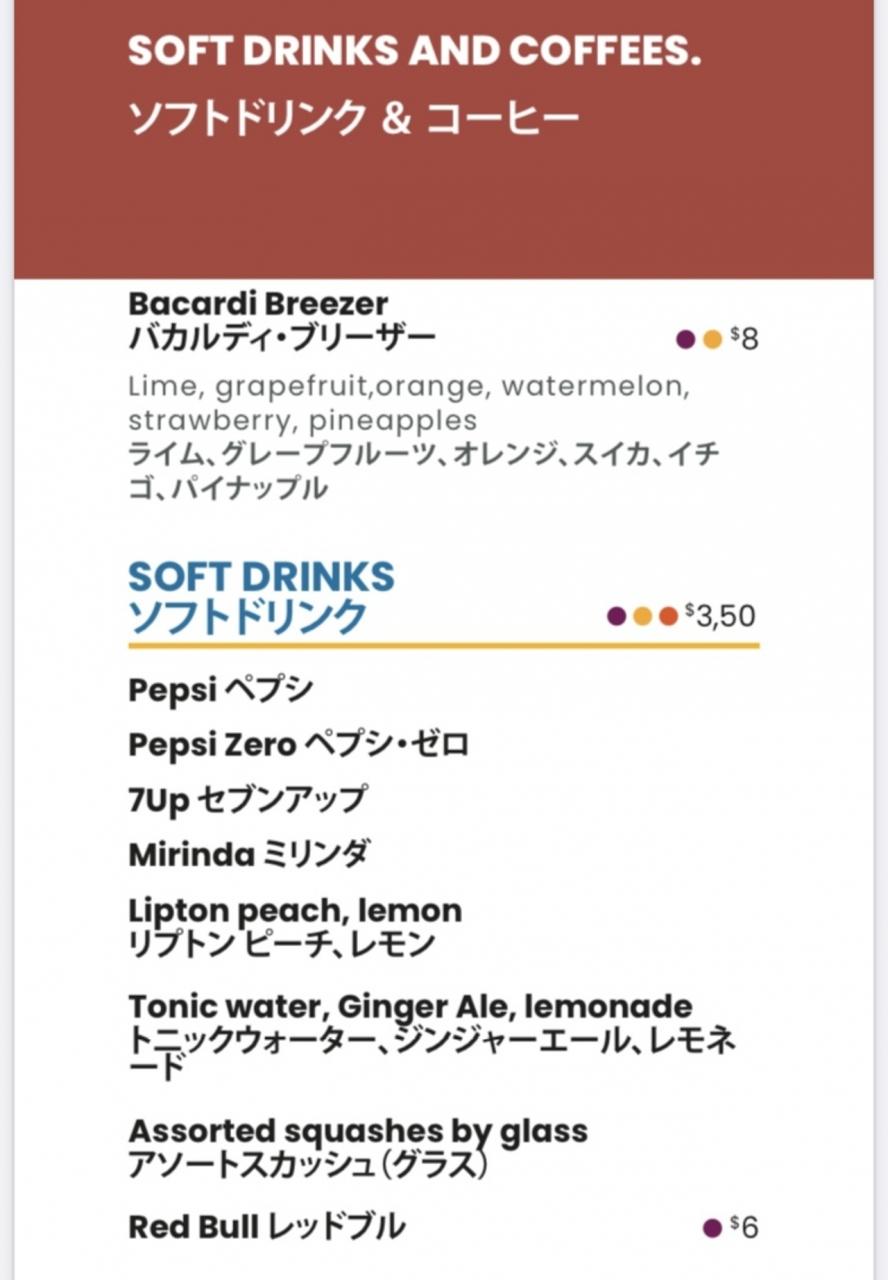Click the SOFT DRINKS AND COFFEES header title
Screen dimensions: 888x1280
tap(414, 51)
